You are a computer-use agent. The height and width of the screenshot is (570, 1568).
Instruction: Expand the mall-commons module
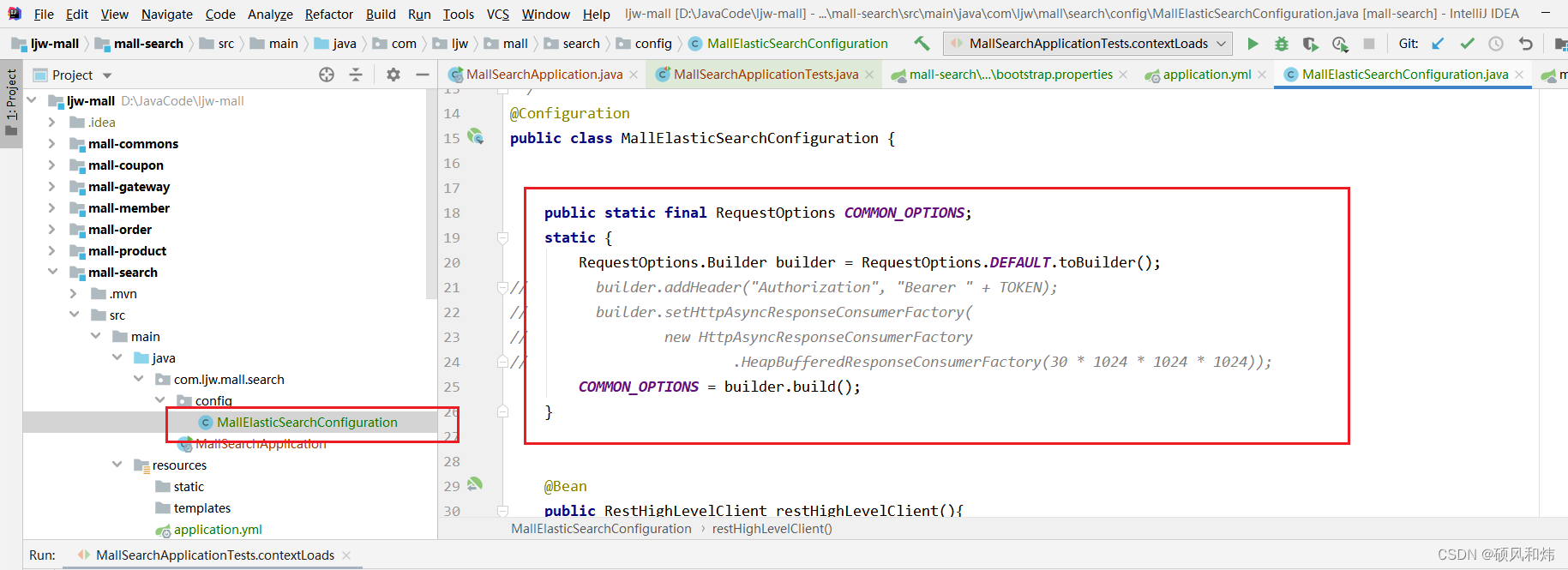coord(52,143)
